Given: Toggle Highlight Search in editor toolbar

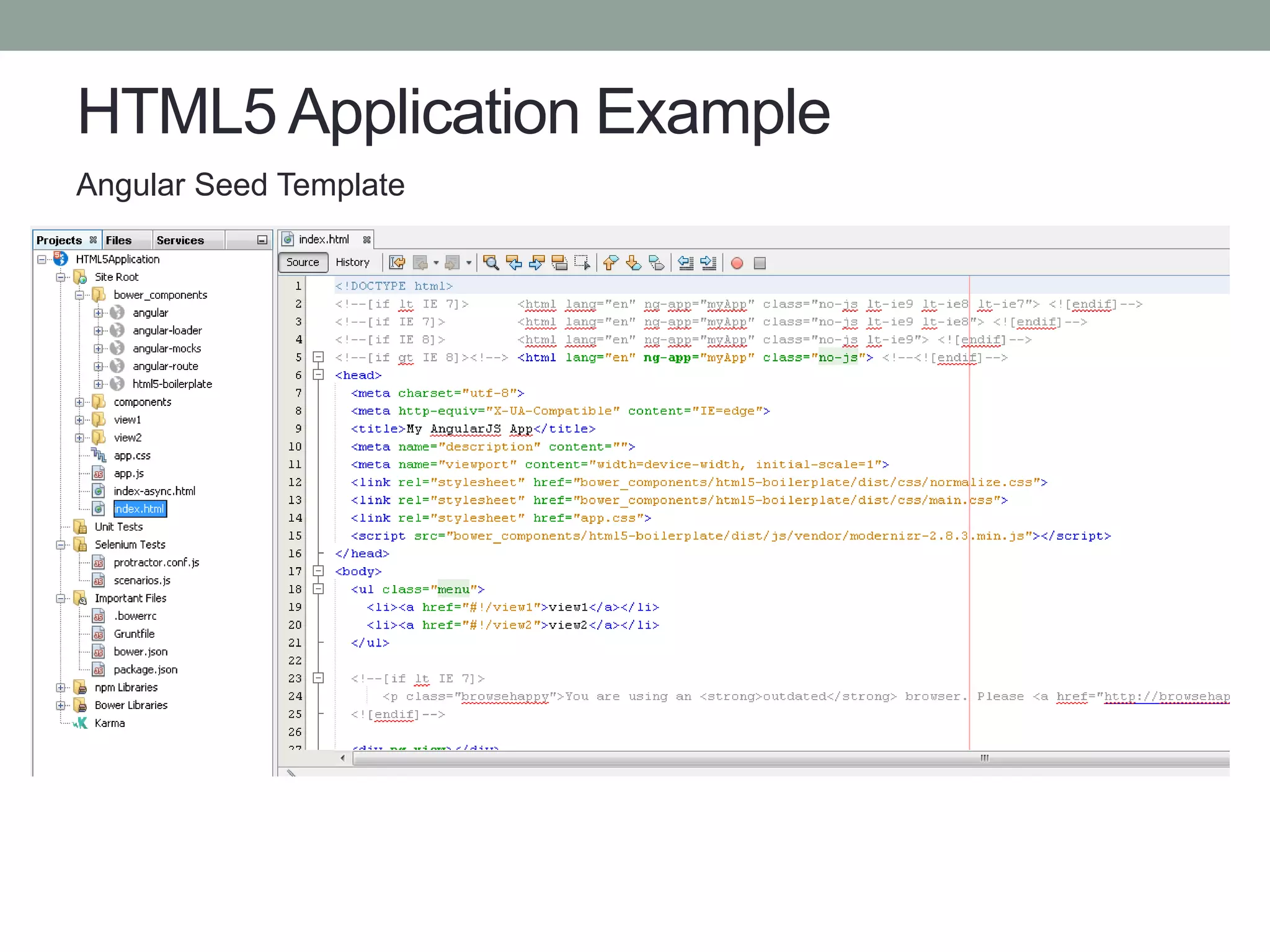Looking at the screenshot, I should [x=559, y=263].
